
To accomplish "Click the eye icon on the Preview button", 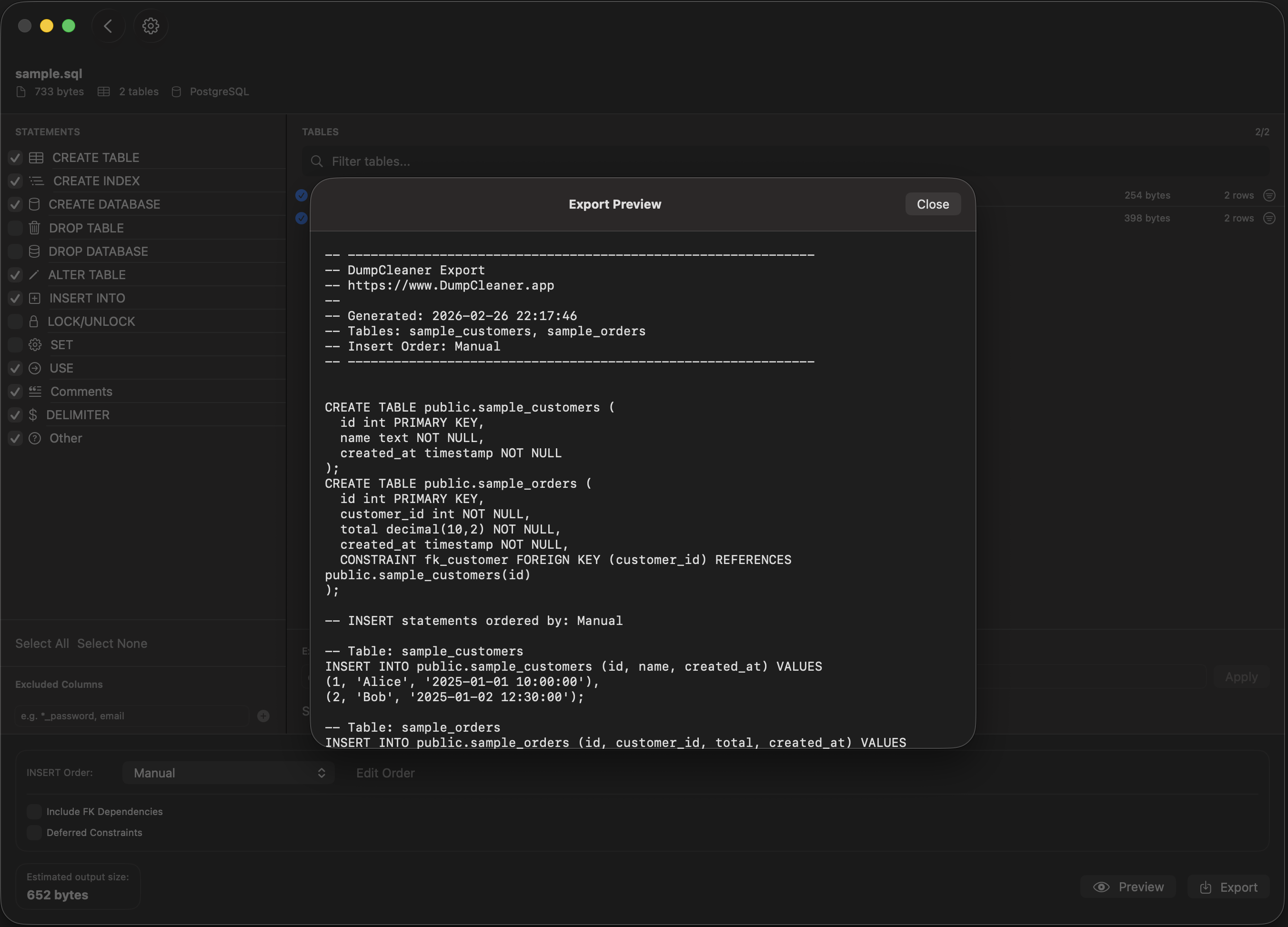I will click(x=1102, y=887).
